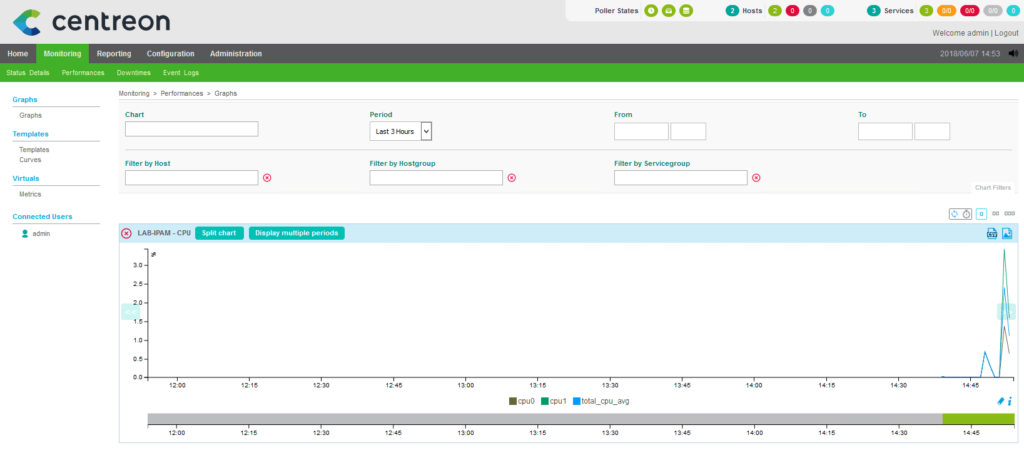This screenshot has height=460, width=1024.
Task: Select two-column chart layout
Action: [x=996, y=214]
